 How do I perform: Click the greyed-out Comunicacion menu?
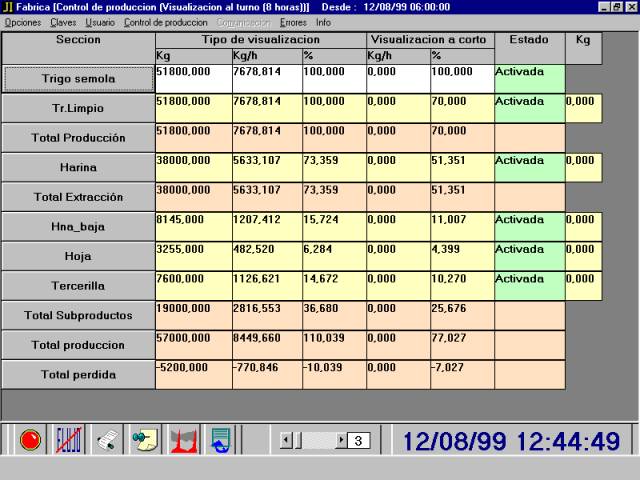tap(244, 23)
